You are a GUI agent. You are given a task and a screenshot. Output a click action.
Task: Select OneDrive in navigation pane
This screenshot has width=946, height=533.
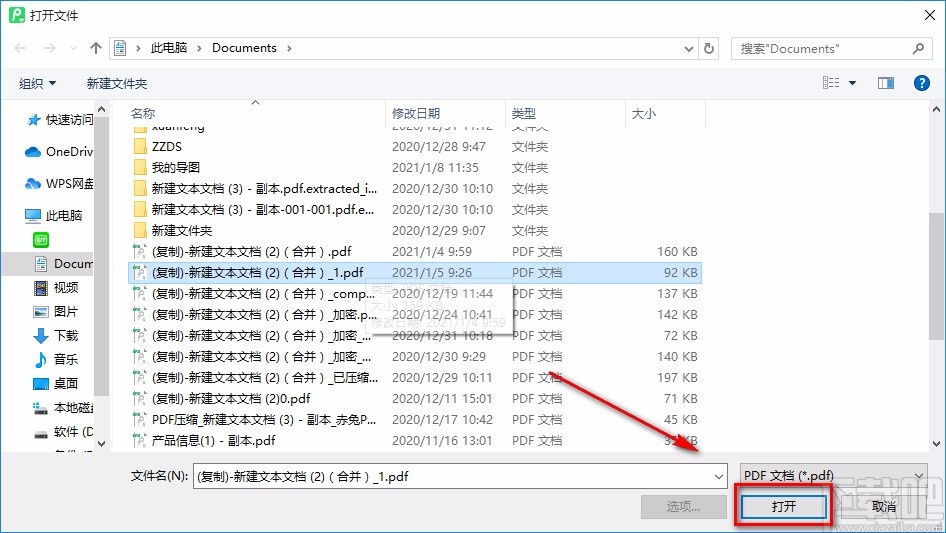[x=59, y=152]
